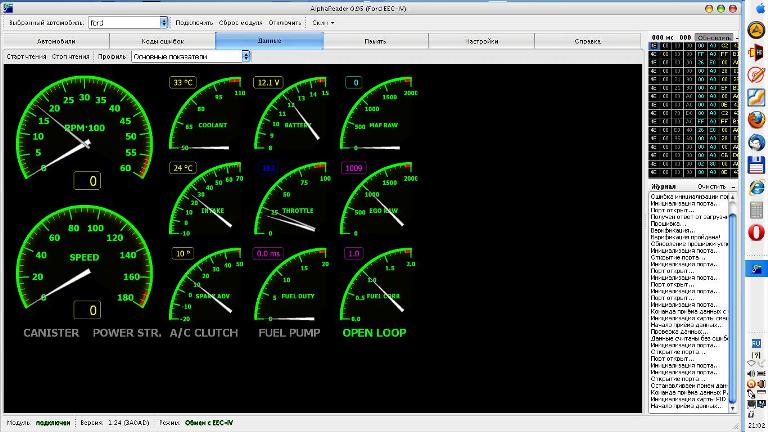This screenshot has height=432, width=768.
Task: Click the Подключить connect button
Action: click(194, 22)
